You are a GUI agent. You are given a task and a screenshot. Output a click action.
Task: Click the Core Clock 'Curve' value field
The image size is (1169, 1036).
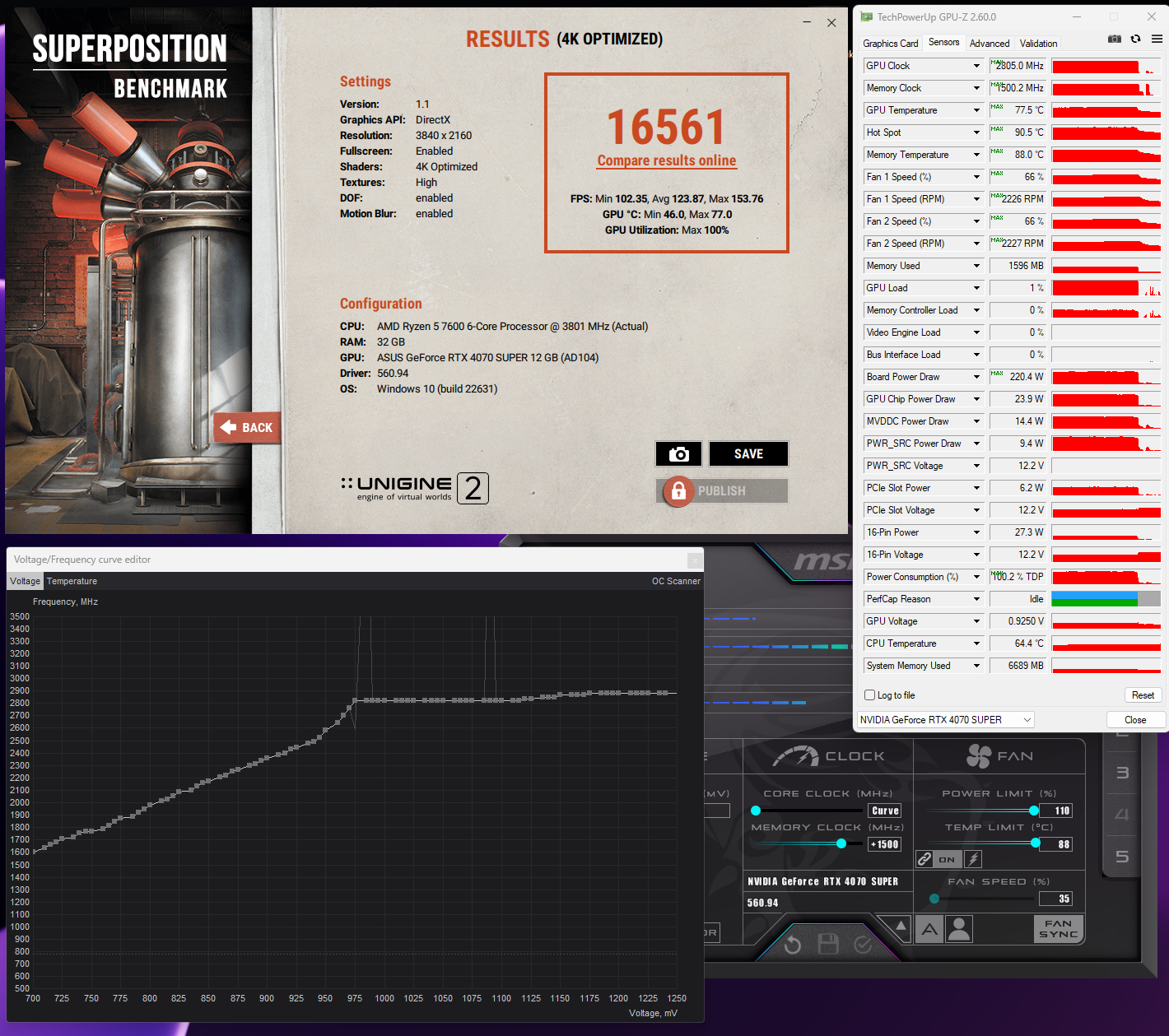click(885, 811)
